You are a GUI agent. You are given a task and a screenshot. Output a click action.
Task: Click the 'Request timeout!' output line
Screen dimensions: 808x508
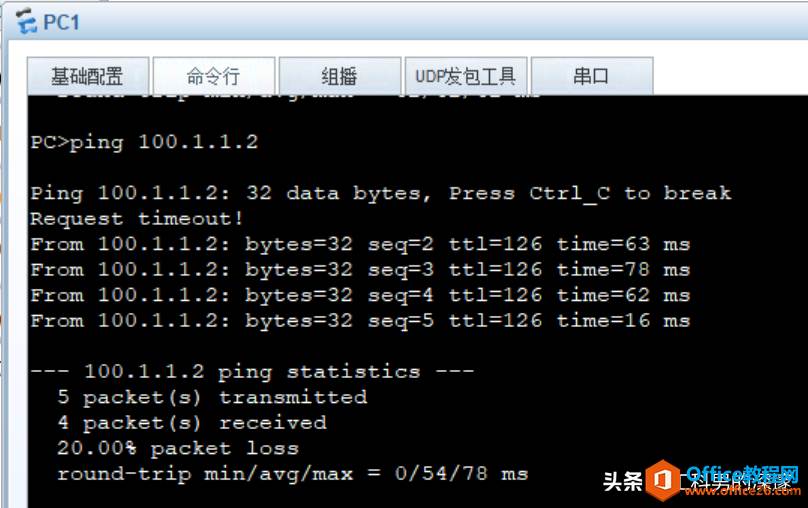[137, 218]
